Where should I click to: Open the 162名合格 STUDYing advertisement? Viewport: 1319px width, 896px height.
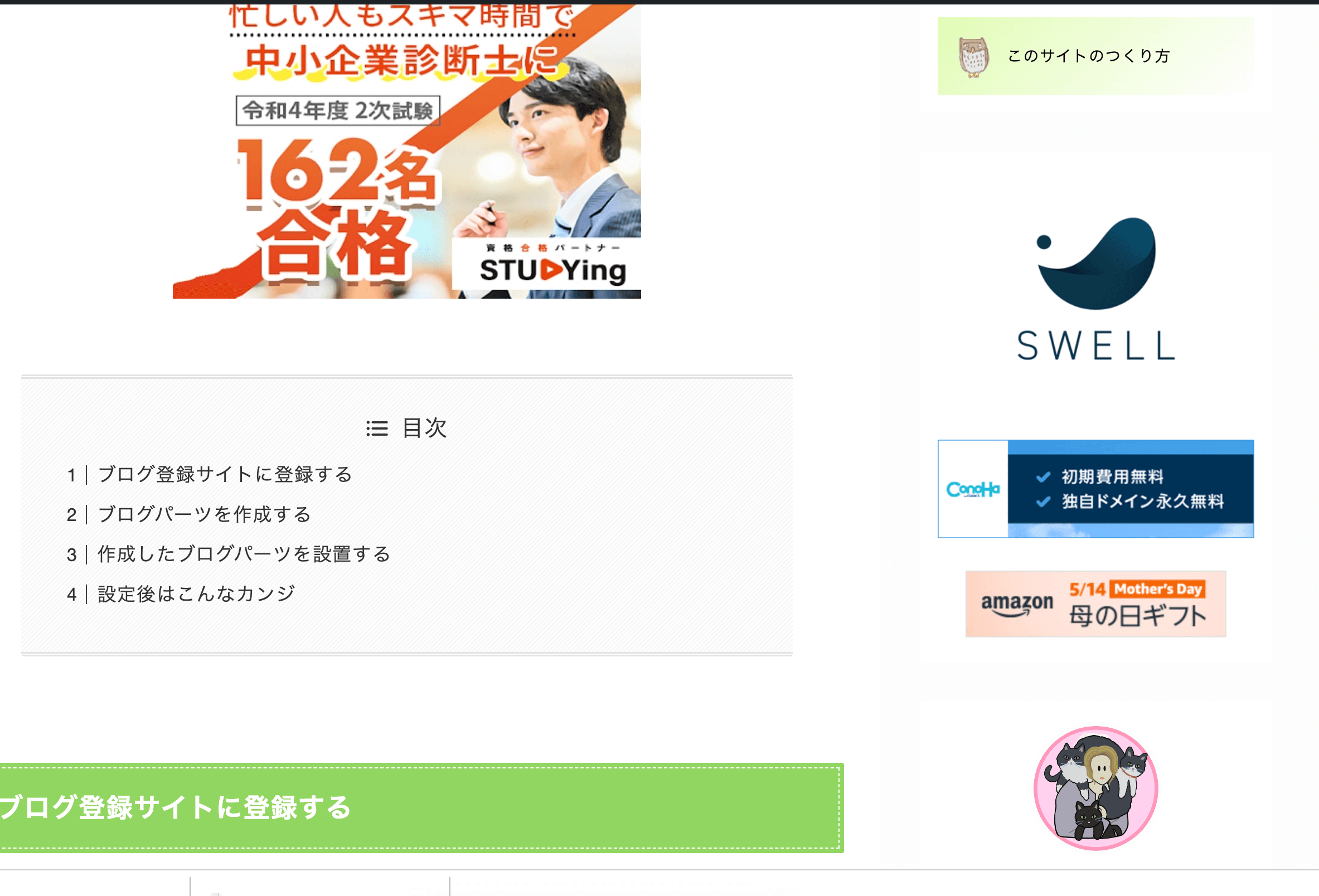click(407, 150)
